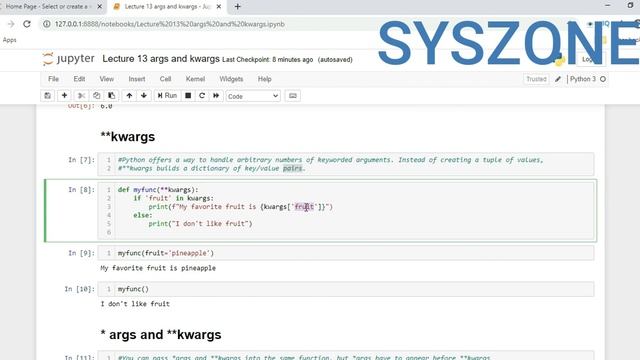Focus the address bar URL

tap(170, 24)
